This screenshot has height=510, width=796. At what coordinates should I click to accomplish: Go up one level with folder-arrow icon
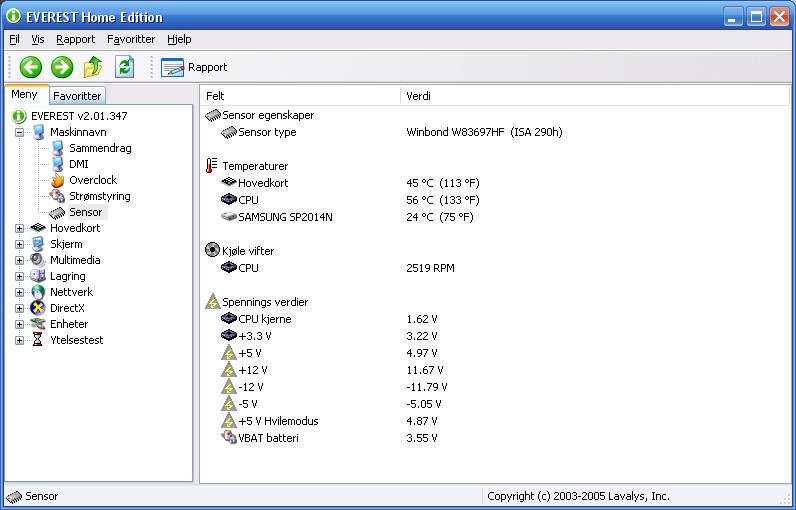click(x=93, y=67)
